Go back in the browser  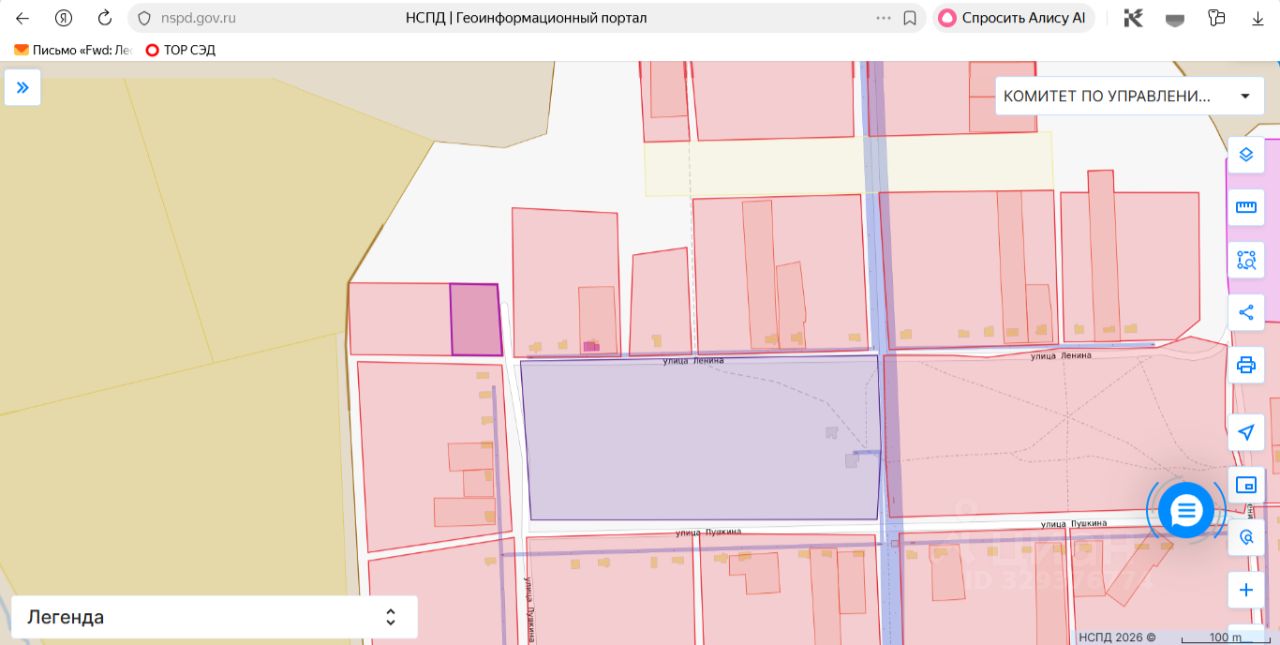coord(22,18)
